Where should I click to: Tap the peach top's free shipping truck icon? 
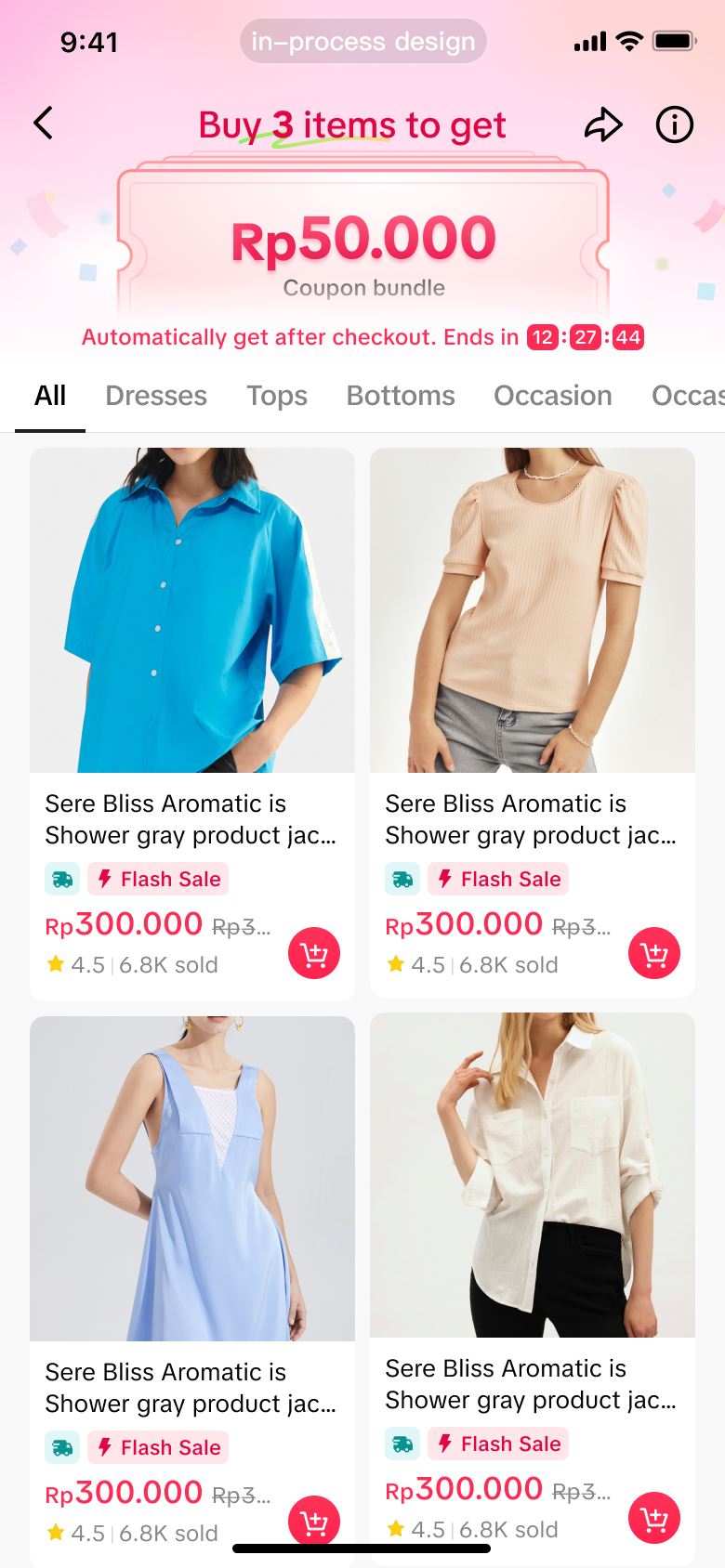[402, 879]
